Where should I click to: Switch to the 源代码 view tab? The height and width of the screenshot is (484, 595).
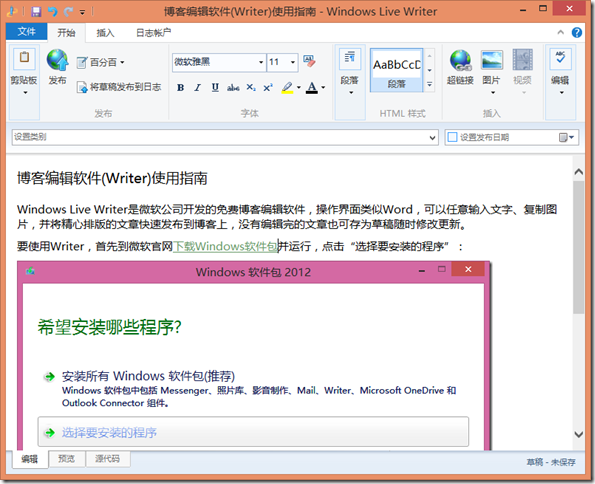click(108, 459)
